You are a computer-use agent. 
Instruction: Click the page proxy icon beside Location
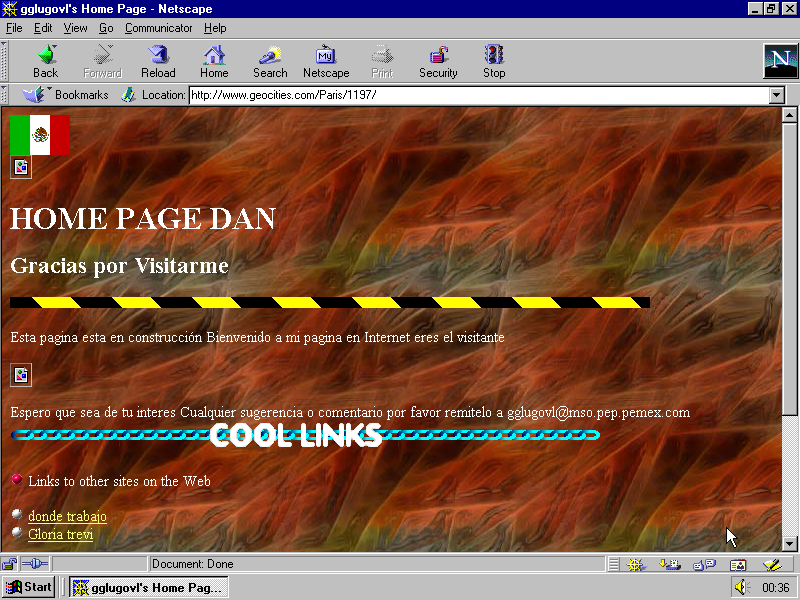tap(129, 95)
